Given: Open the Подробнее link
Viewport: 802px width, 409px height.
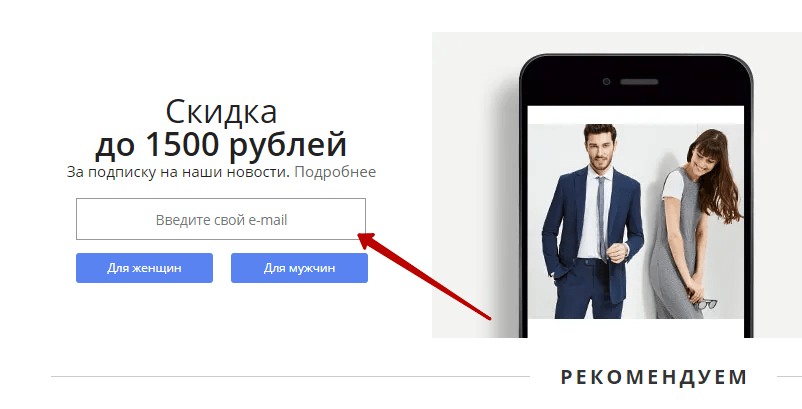Looking at the screenshot, I should click(335, 172).
